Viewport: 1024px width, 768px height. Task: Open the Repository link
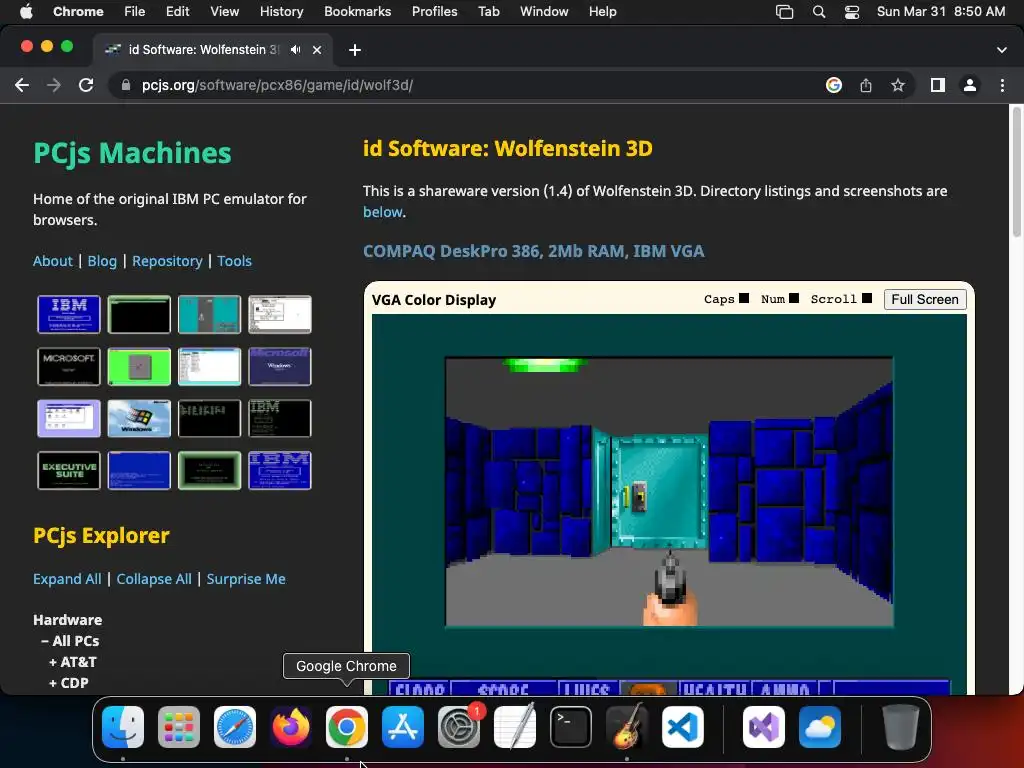(167, 261)
